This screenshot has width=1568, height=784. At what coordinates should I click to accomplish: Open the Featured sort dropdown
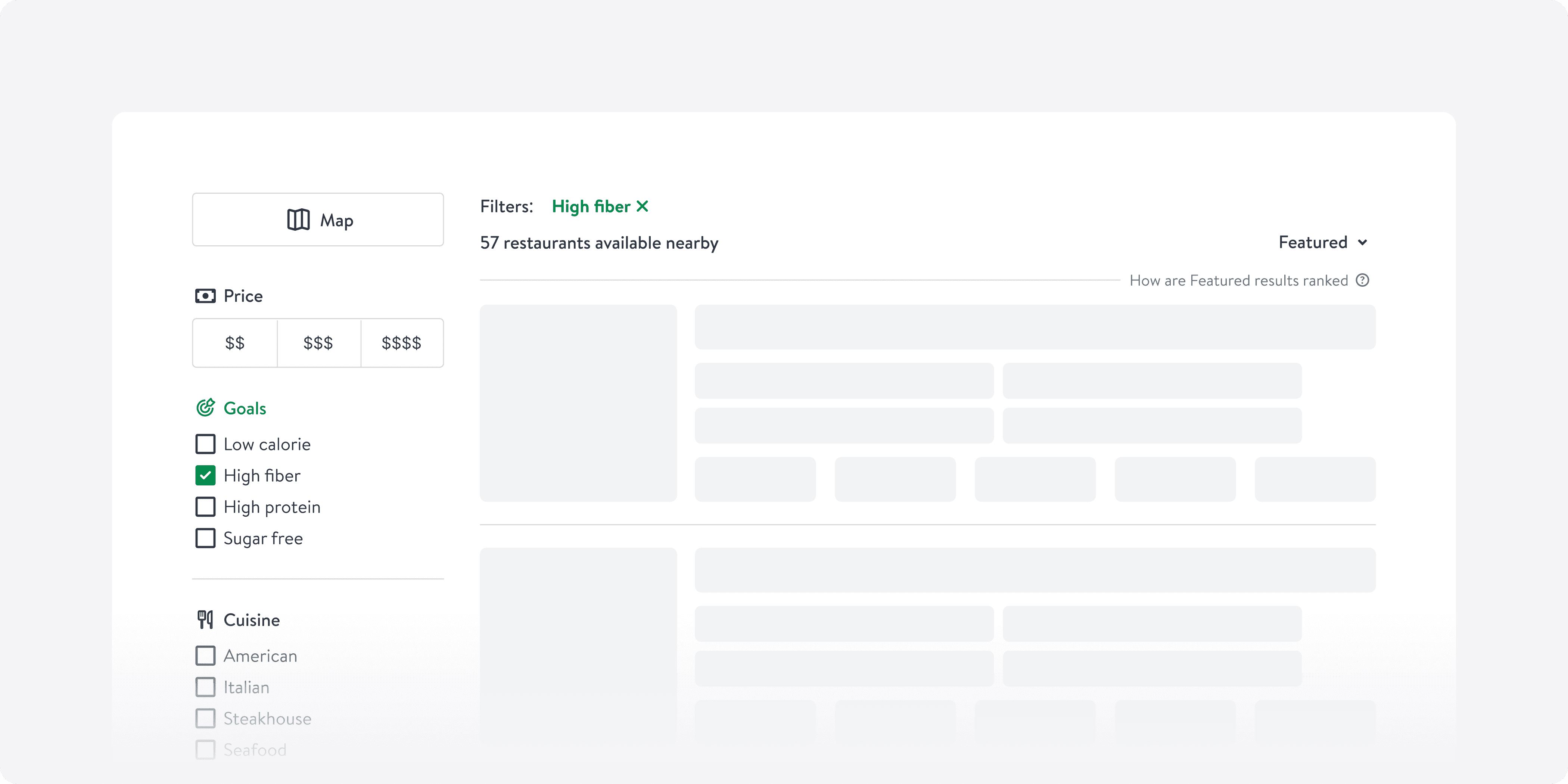[x=1313, y=242]
